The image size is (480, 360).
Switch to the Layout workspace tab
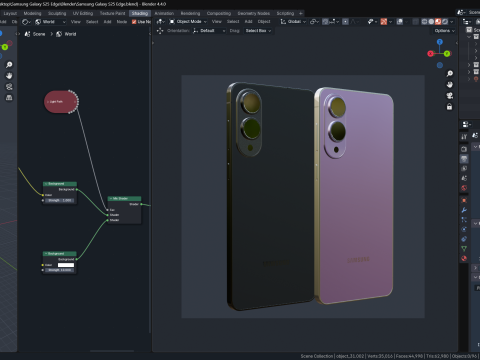pyautogui.click(x=10, y=13)
